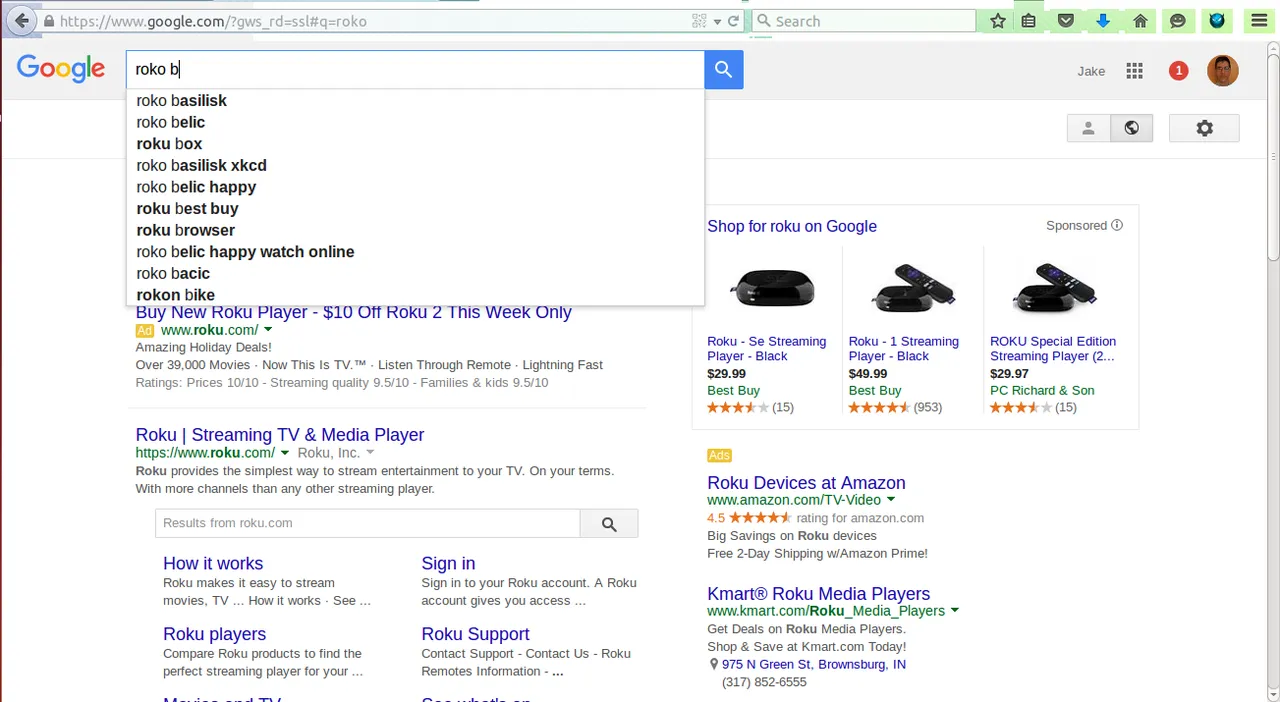The width and height of the screenshot is (1280, 702).
Task: Select suggestion 'roko belic happy'
Action: (415, 187)
